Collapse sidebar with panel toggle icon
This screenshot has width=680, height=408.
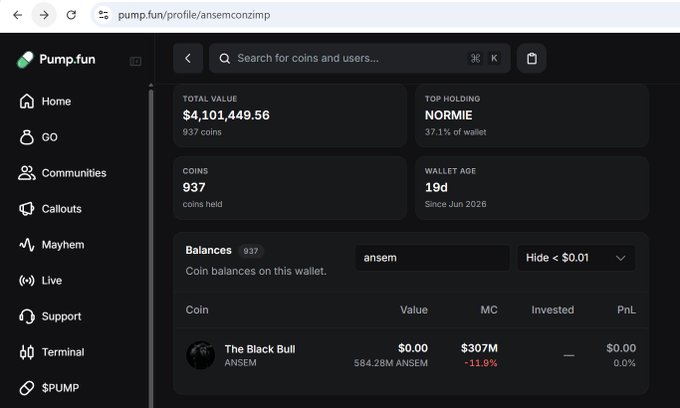coord(135,61)
